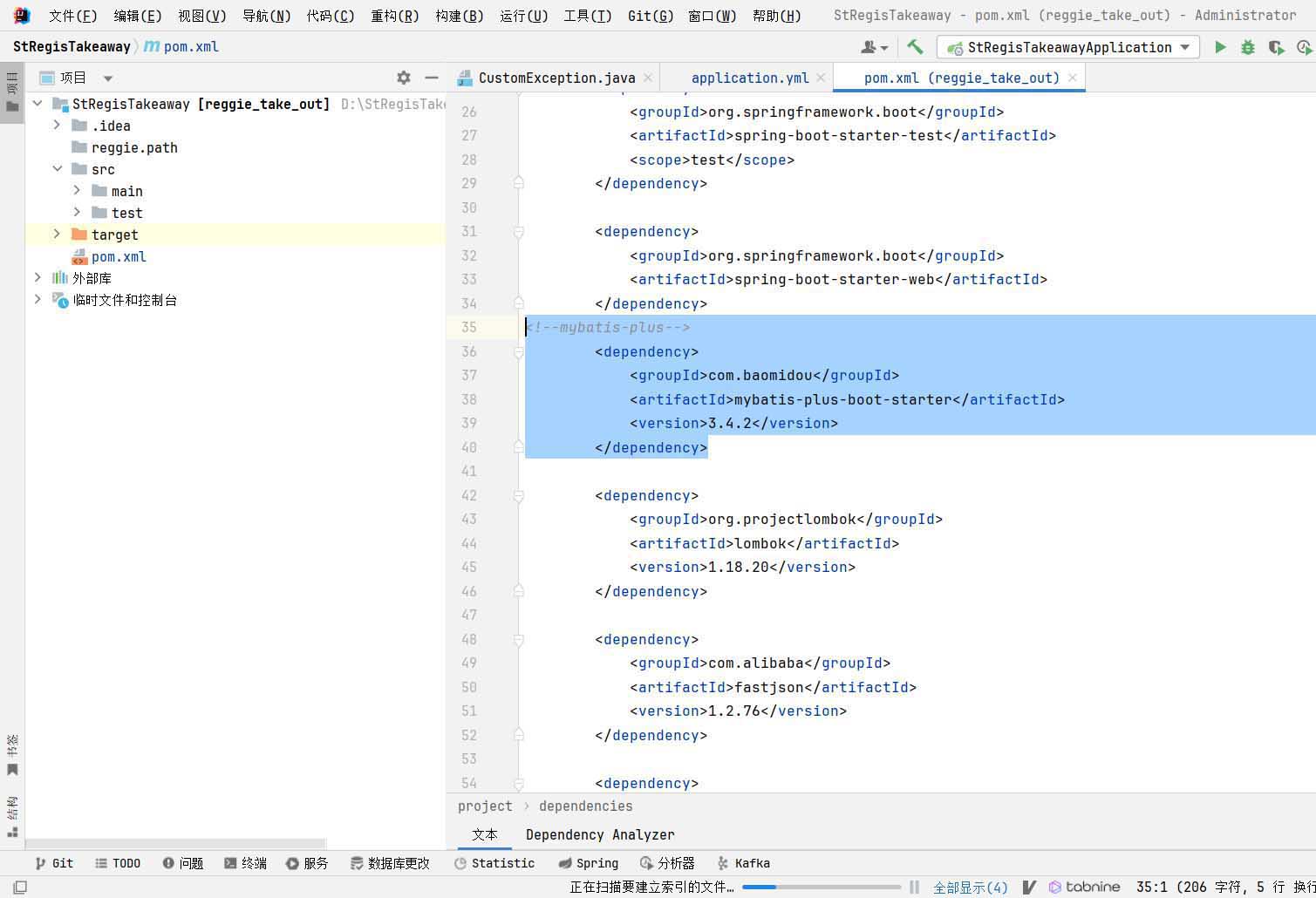Click the dependencies breadcrumb
The image size is (1316, 898).
point(585,806)
